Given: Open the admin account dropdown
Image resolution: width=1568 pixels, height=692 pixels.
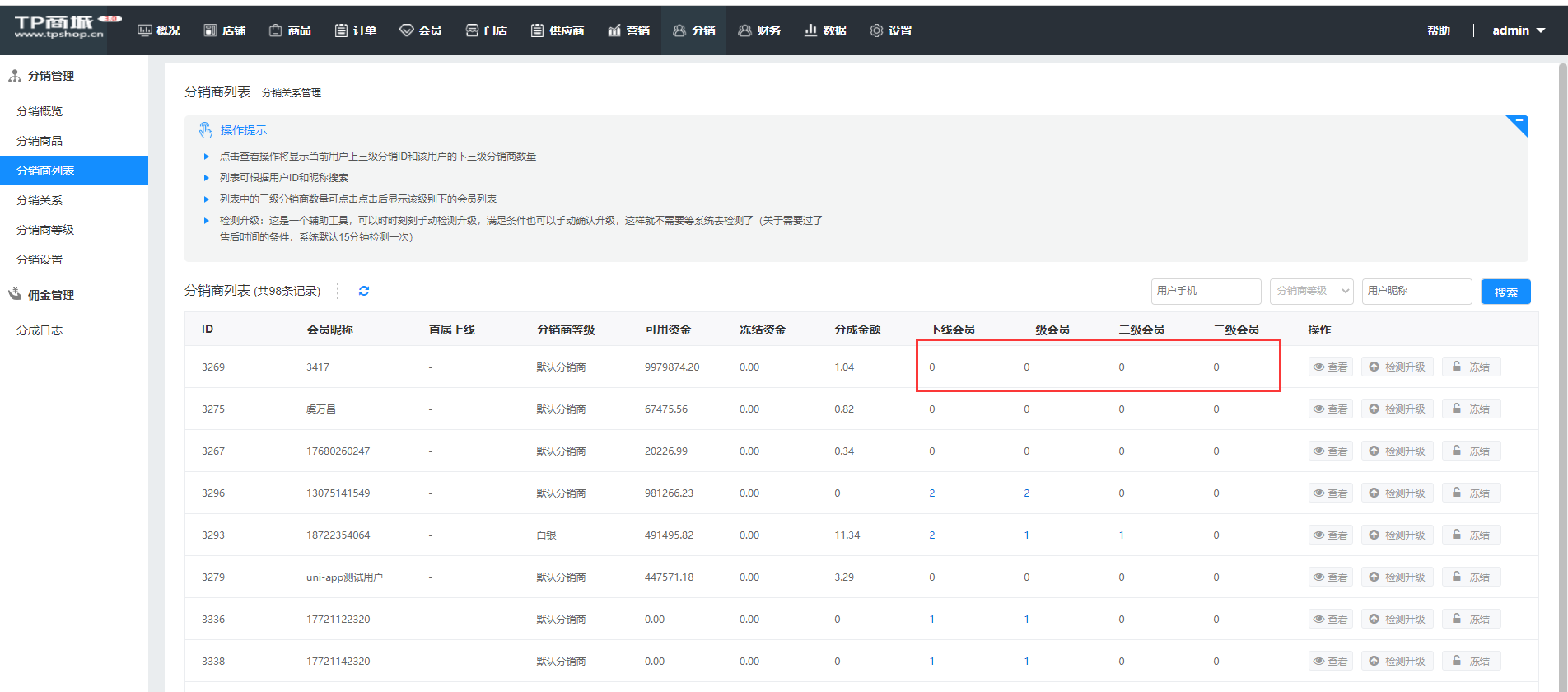Looking at the screenshot, I should [x=1518, y=30].
